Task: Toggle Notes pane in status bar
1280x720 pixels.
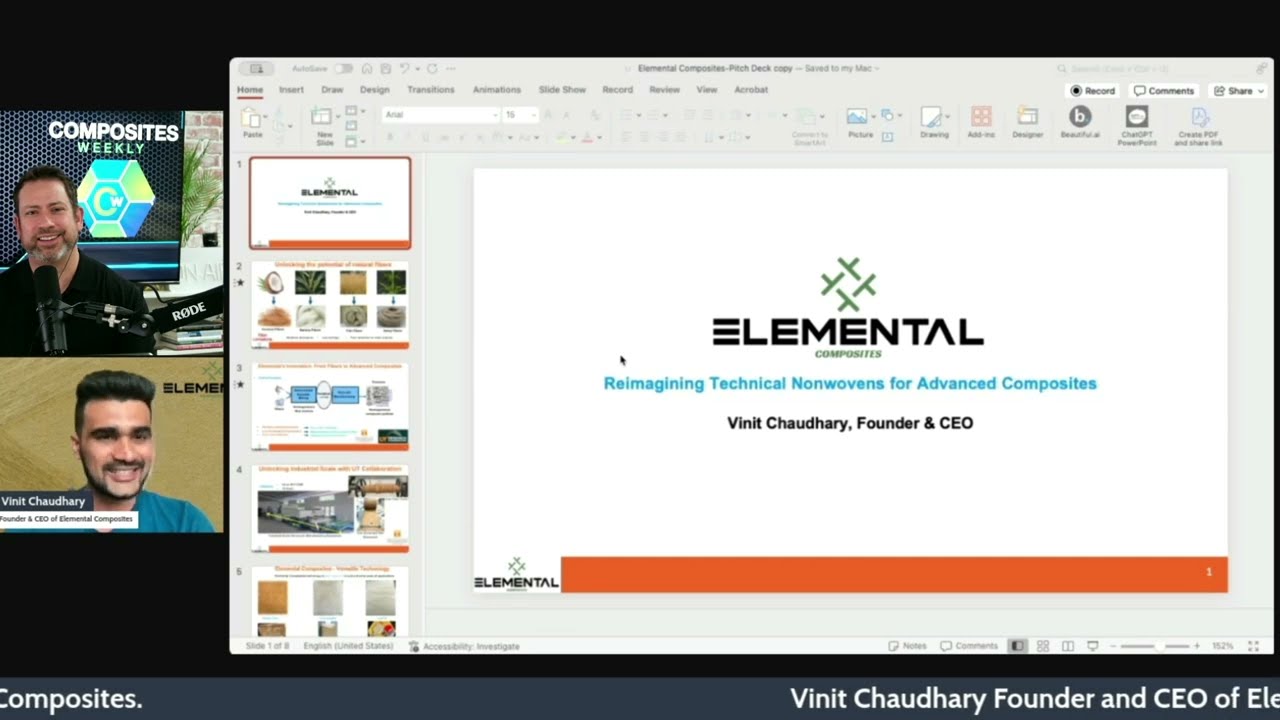Action: (x=908, y=646)
